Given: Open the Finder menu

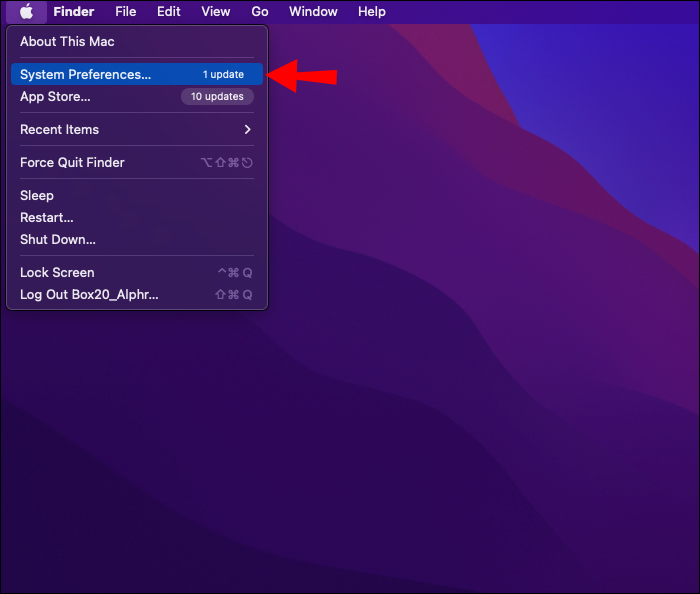Looking at the screenshot, I should tap(74, 12).
